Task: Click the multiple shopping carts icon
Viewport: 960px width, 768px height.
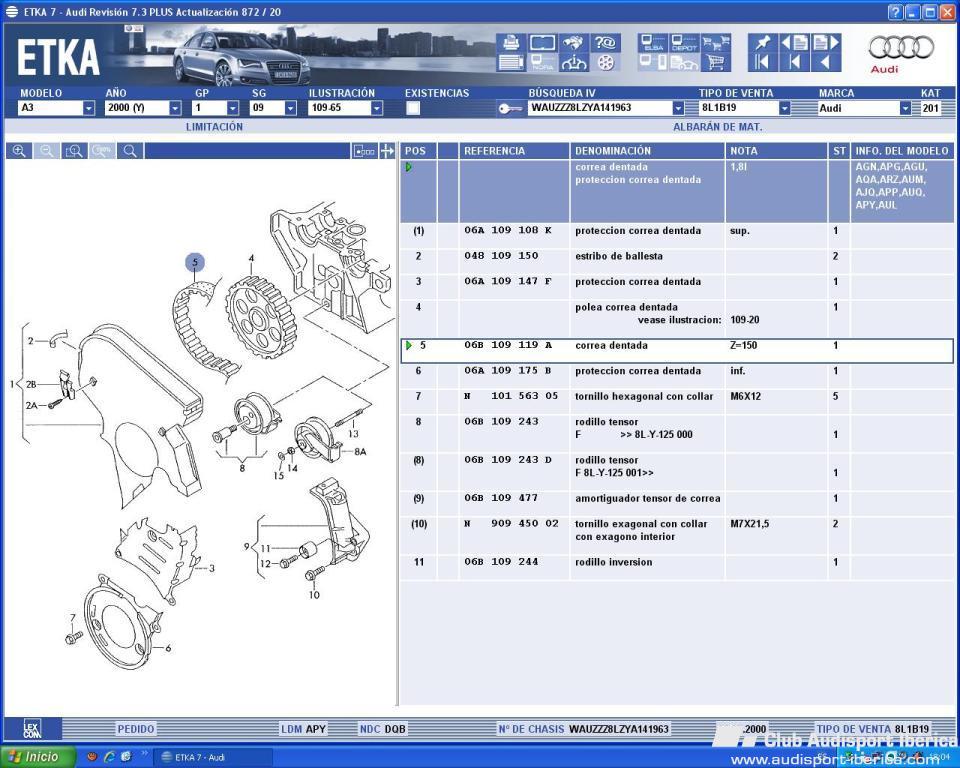Action: pos(715,42)
